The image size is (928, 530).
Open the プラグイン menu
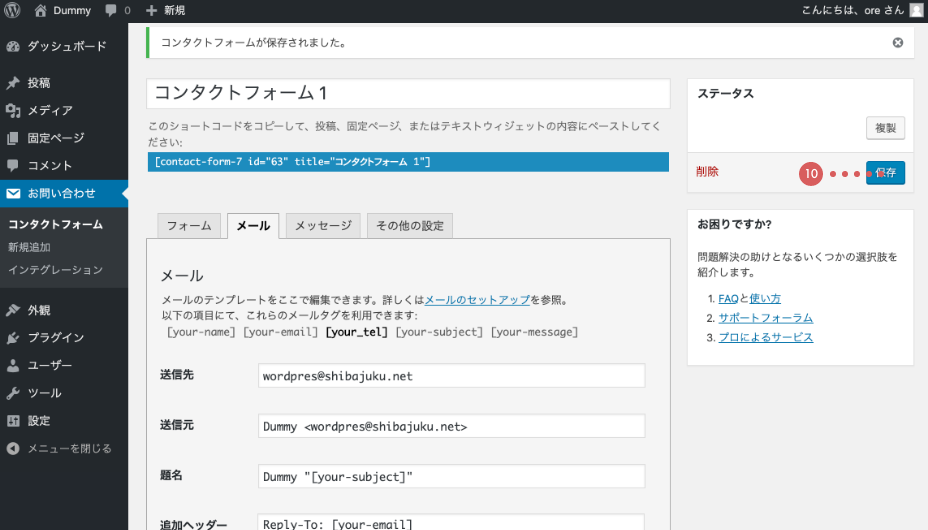tap(55, 338)
